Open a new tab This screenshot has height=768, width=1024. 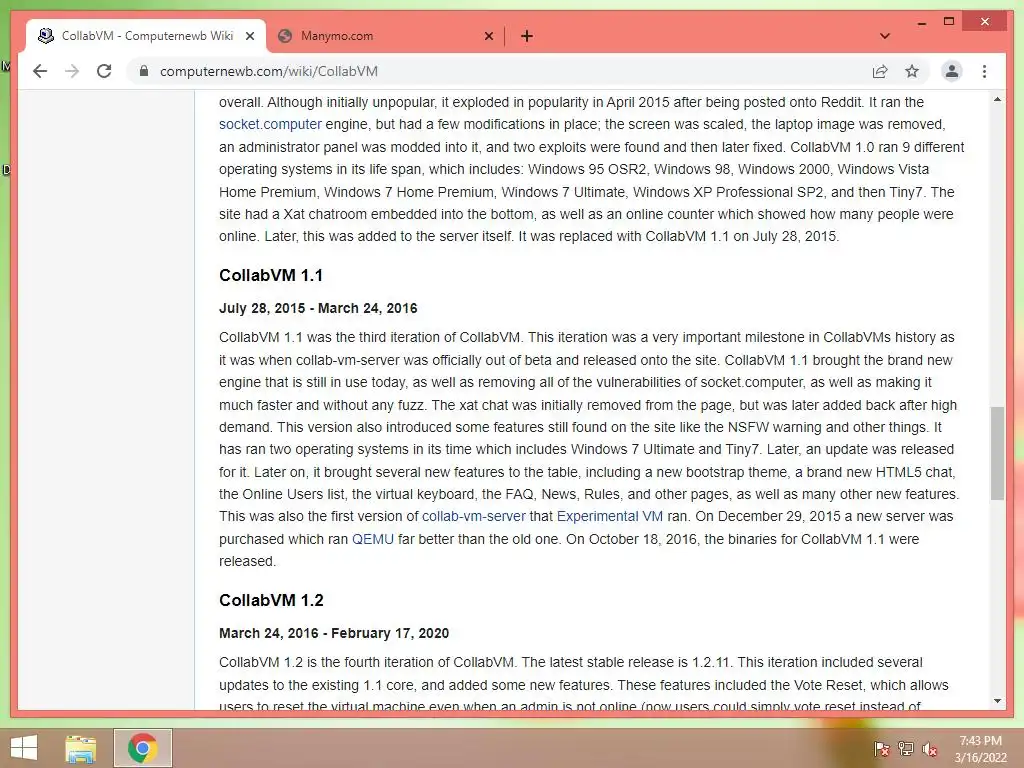tap(527, 36)
